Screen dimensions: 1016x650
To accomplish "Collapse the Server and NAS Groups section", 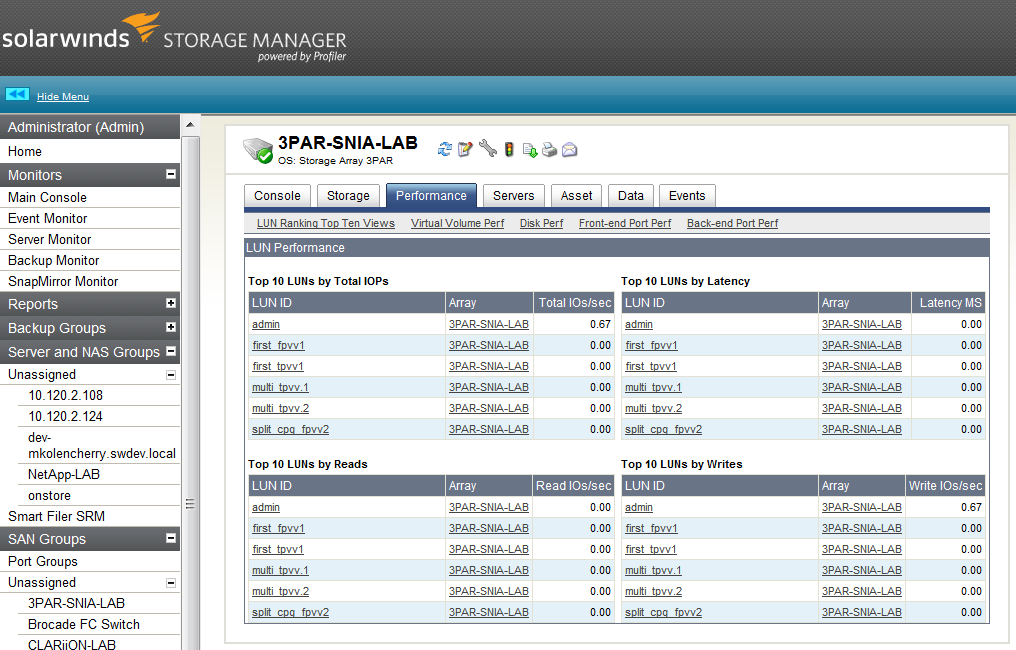I will pyautogui.click(x=171, y=351).
